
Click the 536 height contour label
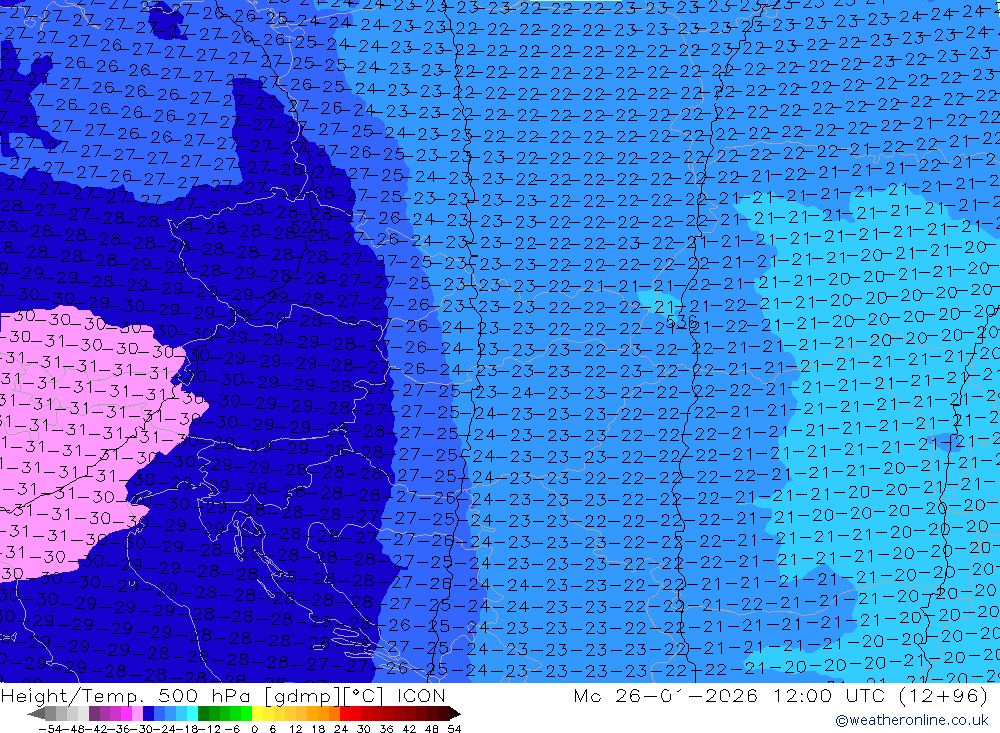click(681, 321)
